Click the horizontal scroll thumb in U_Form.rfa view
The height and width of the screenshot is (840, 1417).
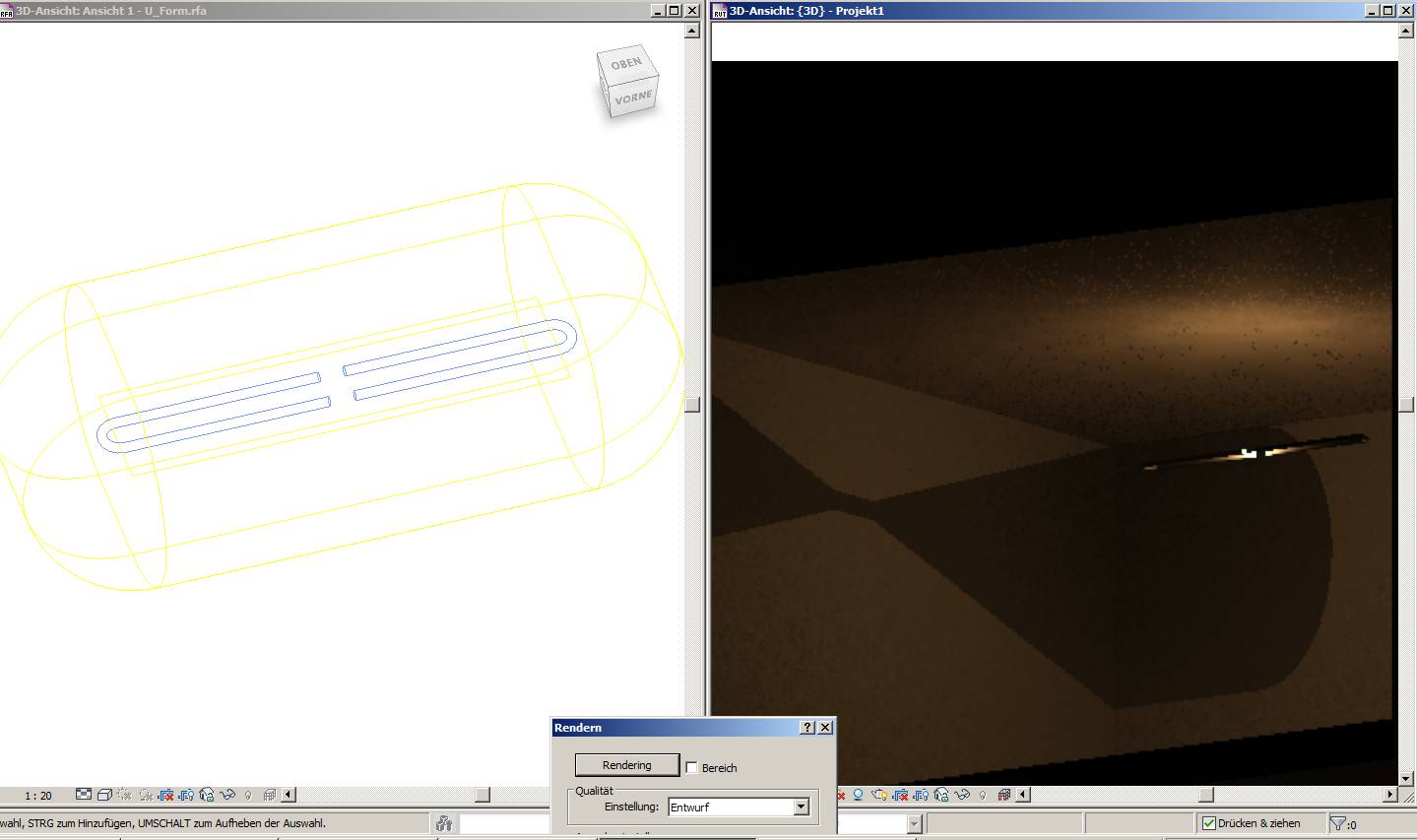(x=483, y=795)
